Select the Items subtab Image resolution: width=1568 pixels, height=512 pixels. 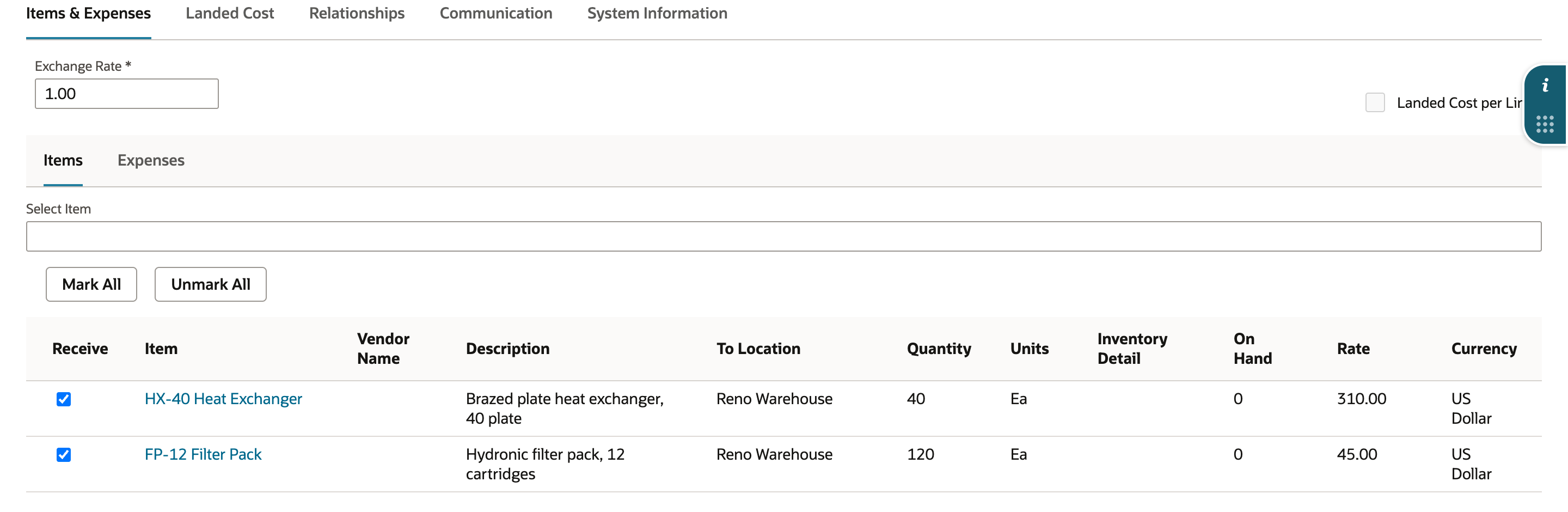coord(63,160)
